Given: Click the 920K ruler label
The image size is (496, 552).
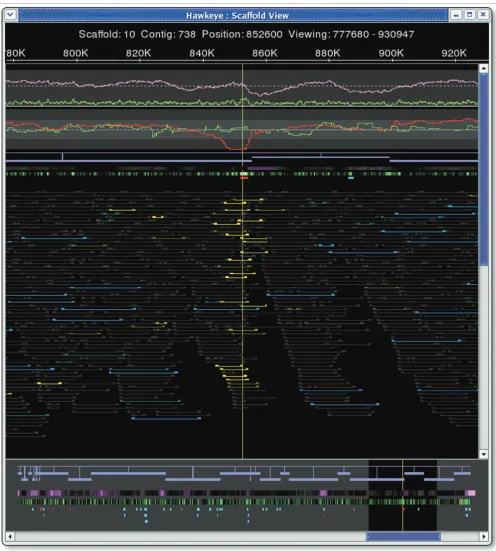Looking at the screenshot, I should (454, 53).
